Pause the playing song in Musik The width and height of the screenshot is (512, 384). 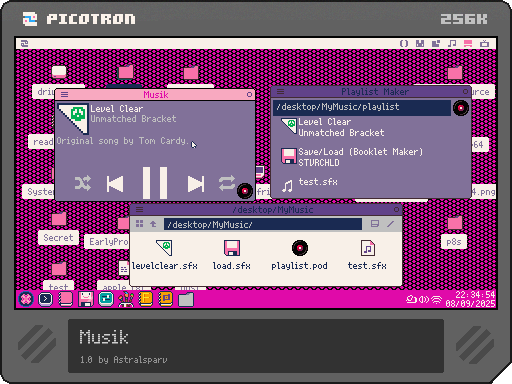pyautogui.click(x=155, y=183)
